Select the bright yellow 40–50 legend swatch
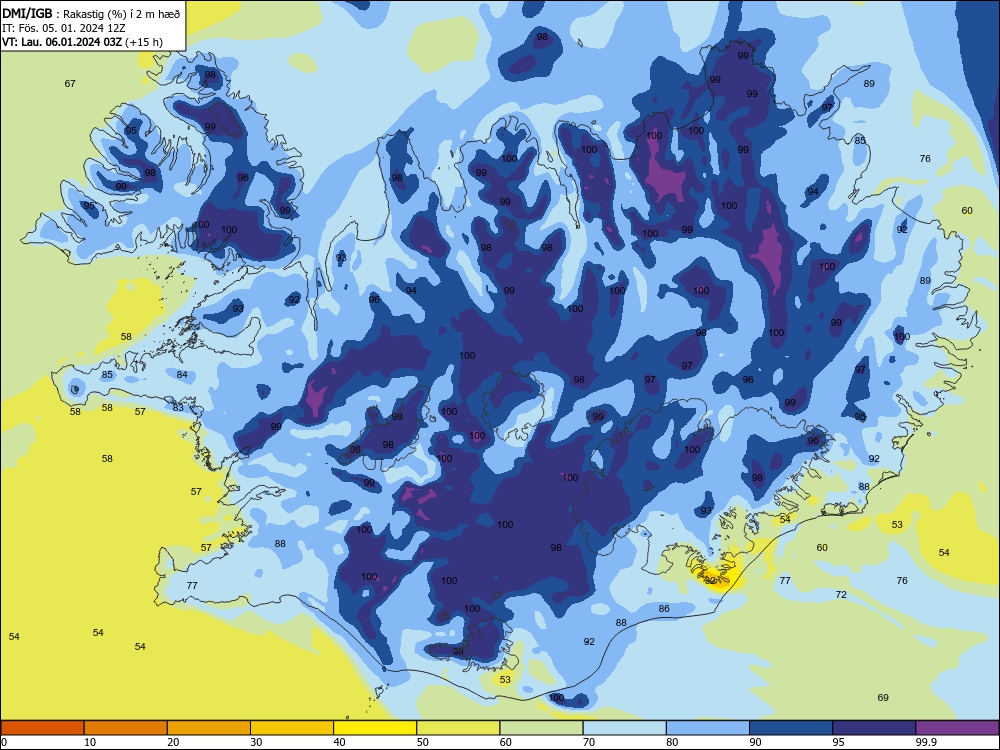 coord(375,728)
